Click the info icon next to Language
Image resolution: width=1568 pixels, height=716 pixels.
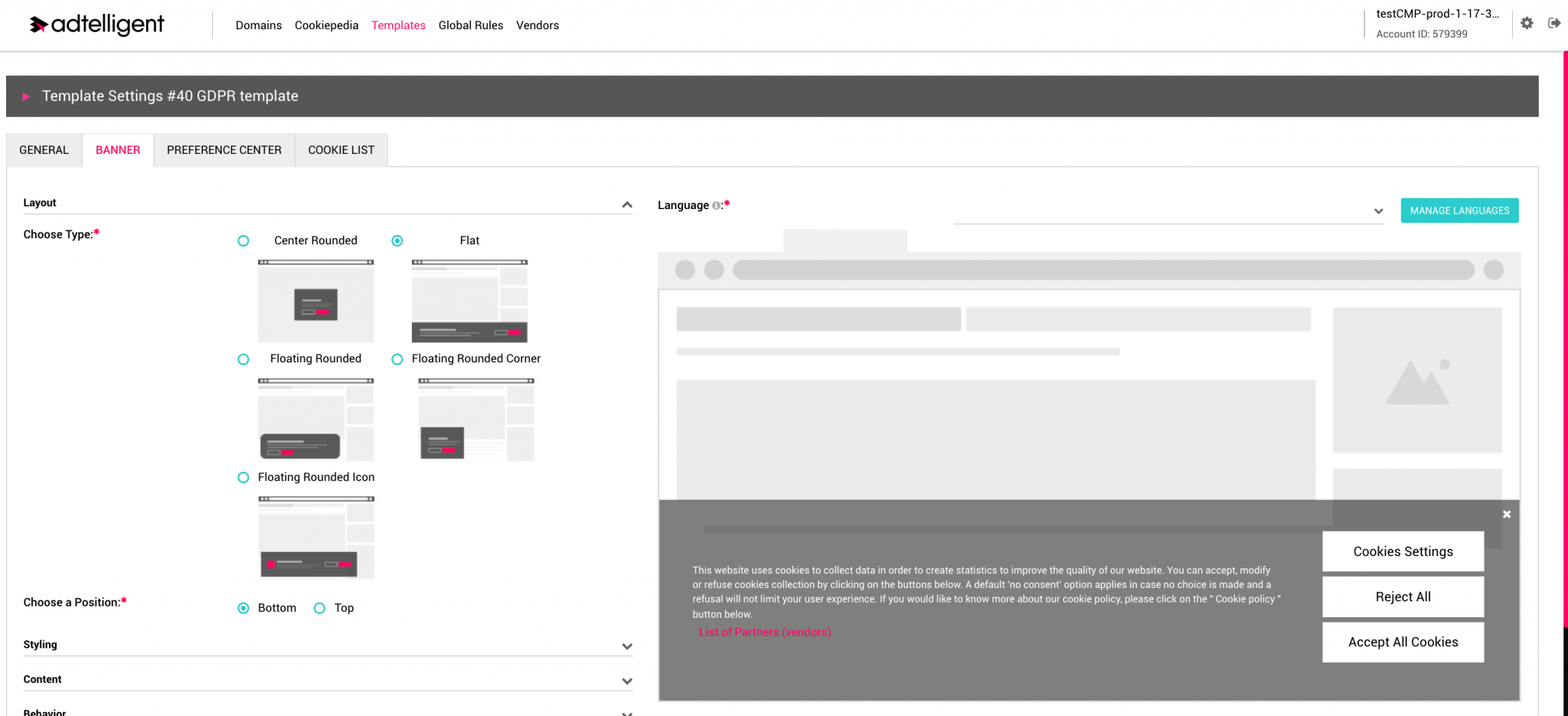[715, 205]
